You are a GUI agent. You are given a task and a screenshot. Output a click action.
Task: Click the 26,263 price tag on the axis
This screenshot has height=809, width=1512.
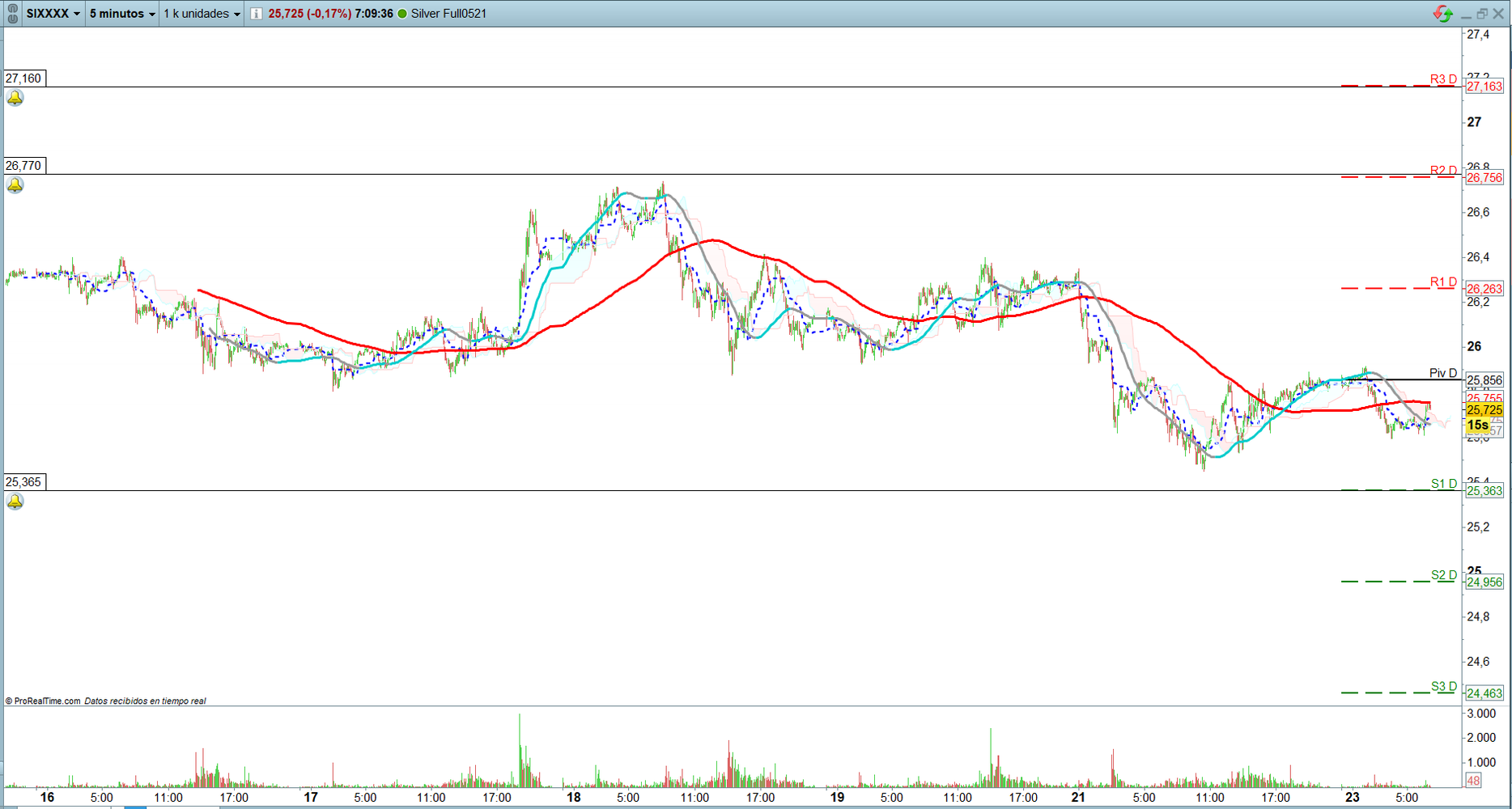click(x=1484, y=289)
